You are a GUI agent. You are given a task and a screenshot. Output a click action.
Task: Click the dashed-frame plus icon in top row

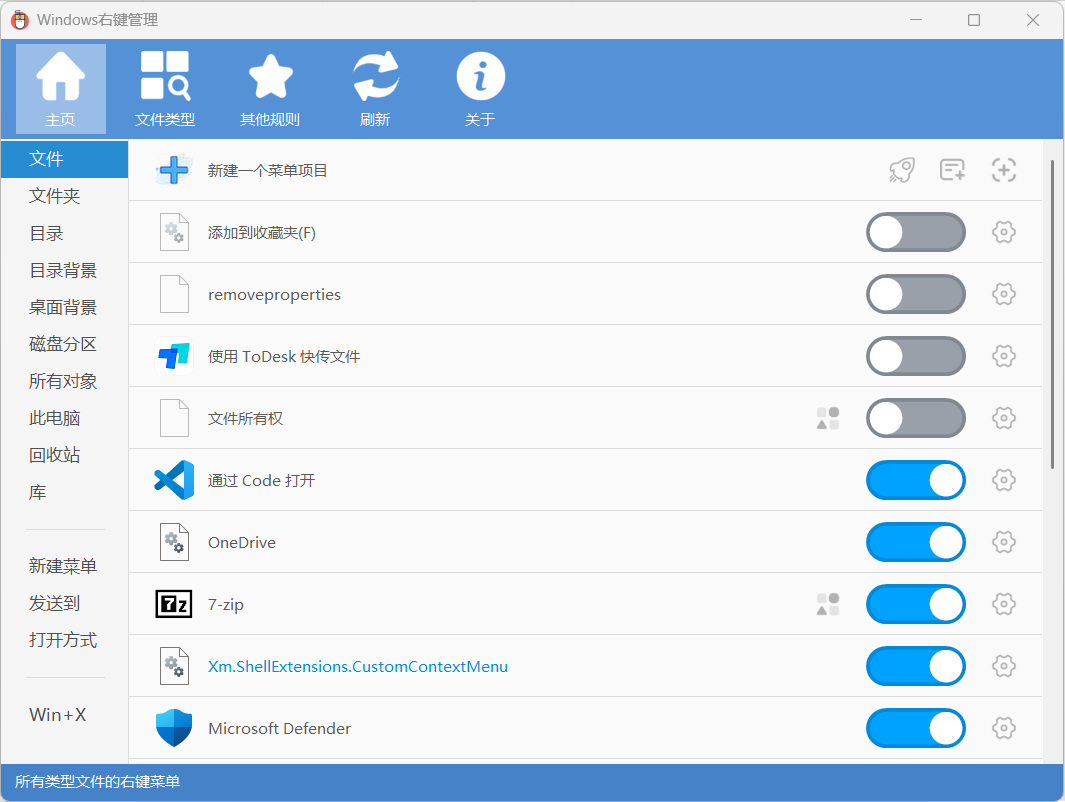tap(1004, 170)
